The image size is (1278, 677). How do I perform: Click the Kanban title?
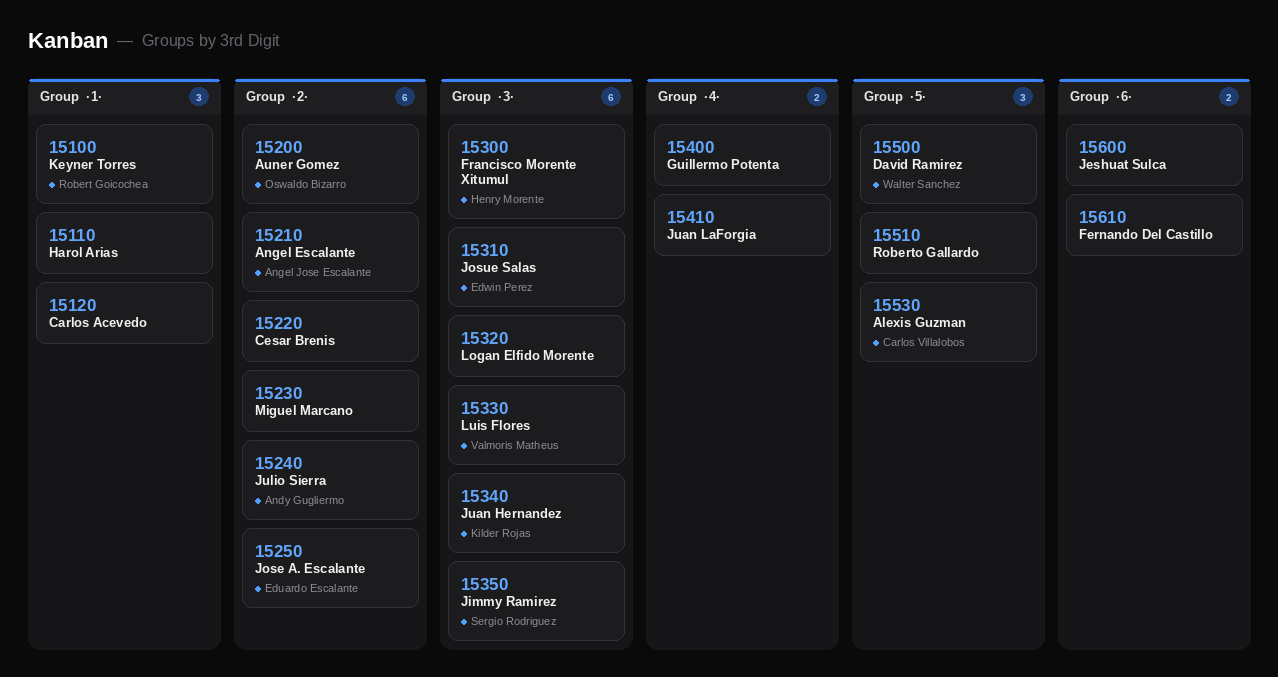click(x=68, y=41)
